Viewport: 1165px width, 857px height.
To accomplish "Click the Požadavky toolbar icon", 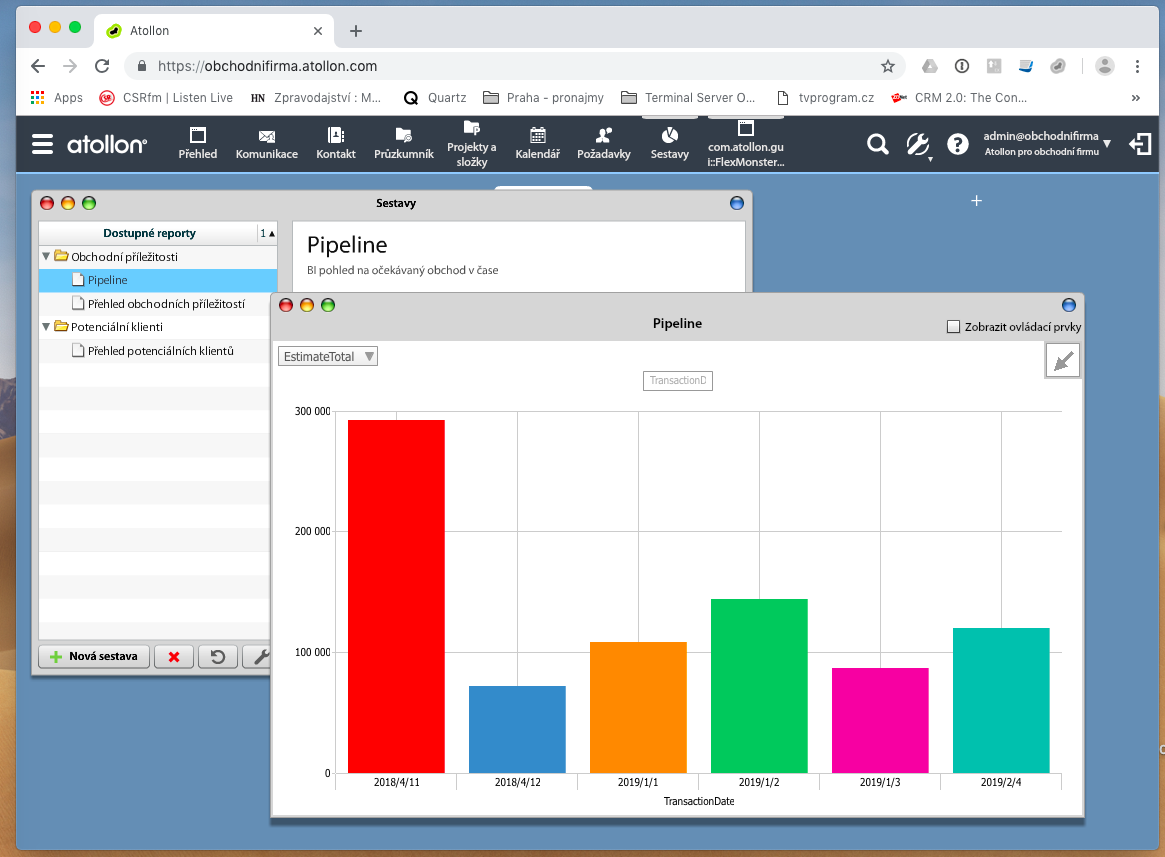I will (x=603, y=136).
